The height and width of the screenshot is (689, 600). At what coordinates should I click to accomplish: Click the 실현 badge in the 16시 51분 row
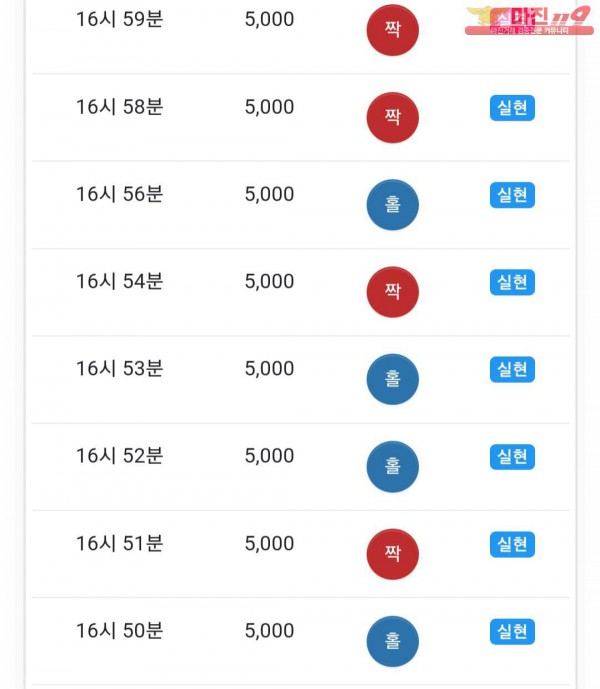click(x=513, y=544)
